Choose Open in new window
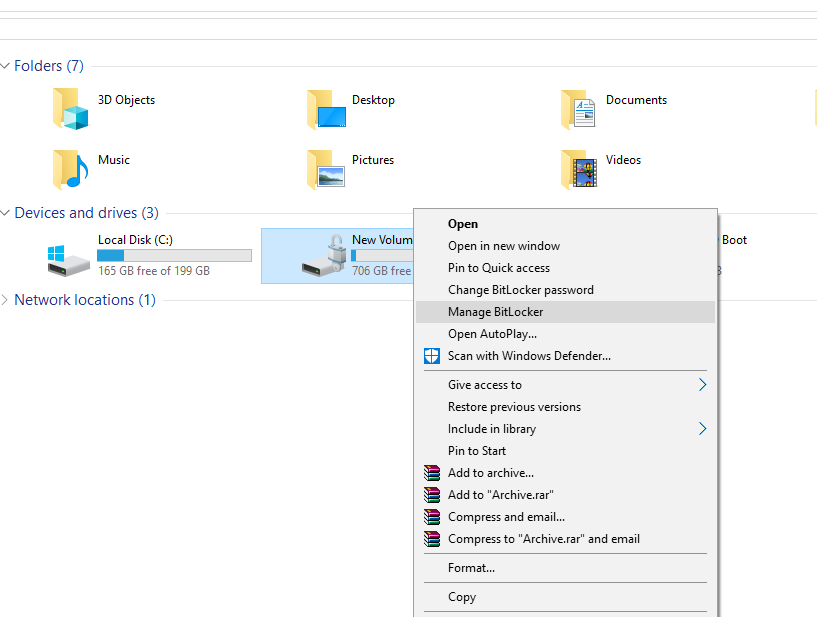This screenshot has height=617, width=817. (x=565, y=245)
